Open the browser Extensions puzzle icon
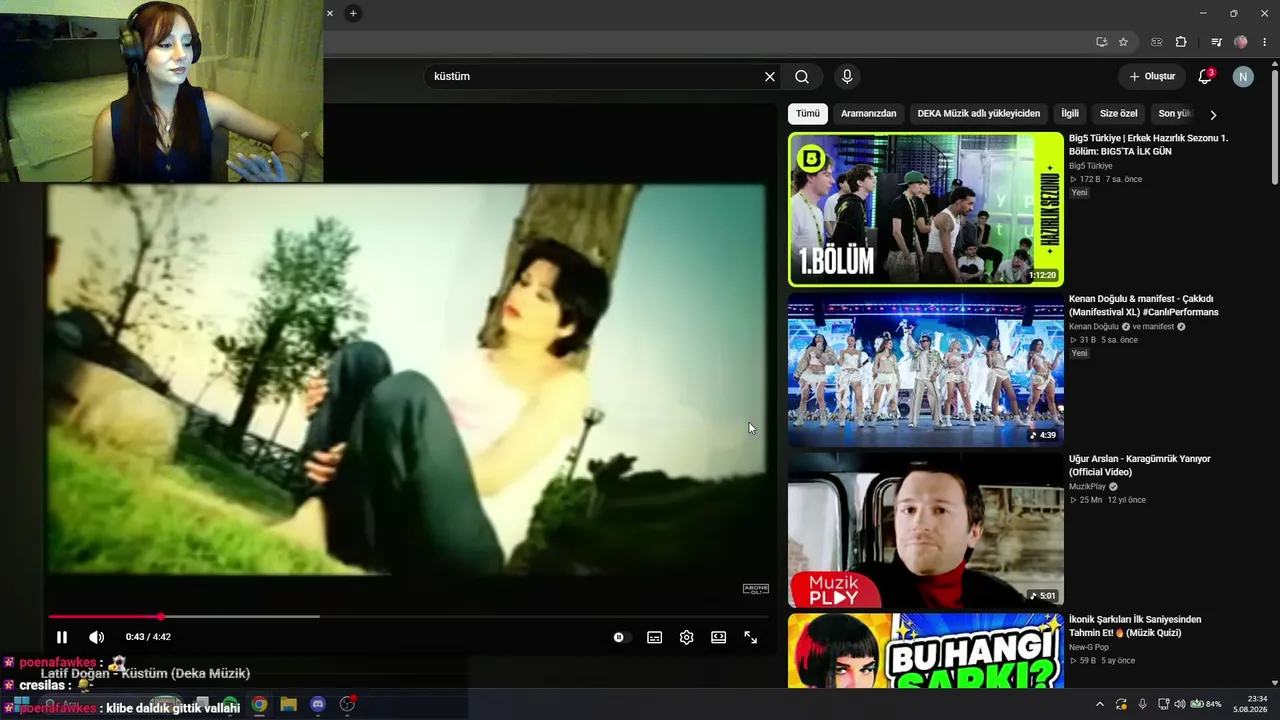Screen dimensions: 1280x720 coord(1181,42)
